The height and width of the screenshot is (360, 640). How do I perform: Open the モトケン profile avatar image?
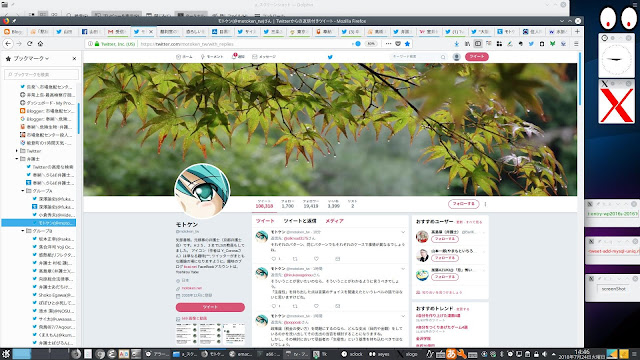[202, 191]
